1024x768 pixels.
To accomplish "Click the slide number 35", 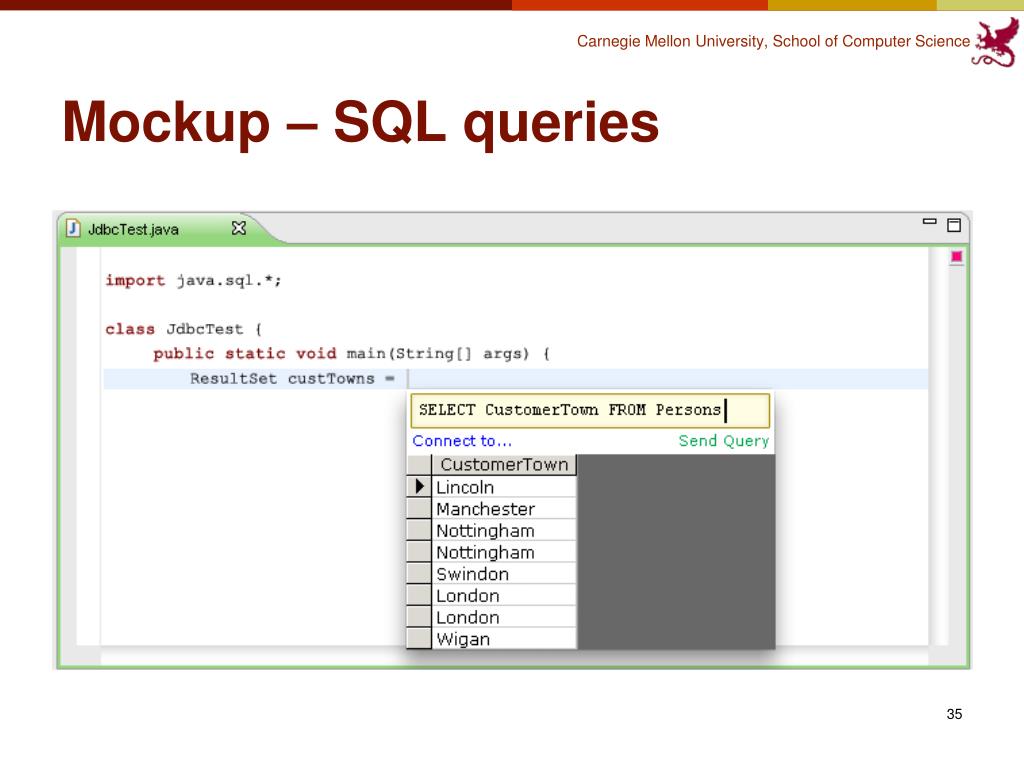I will pos(954,714).
